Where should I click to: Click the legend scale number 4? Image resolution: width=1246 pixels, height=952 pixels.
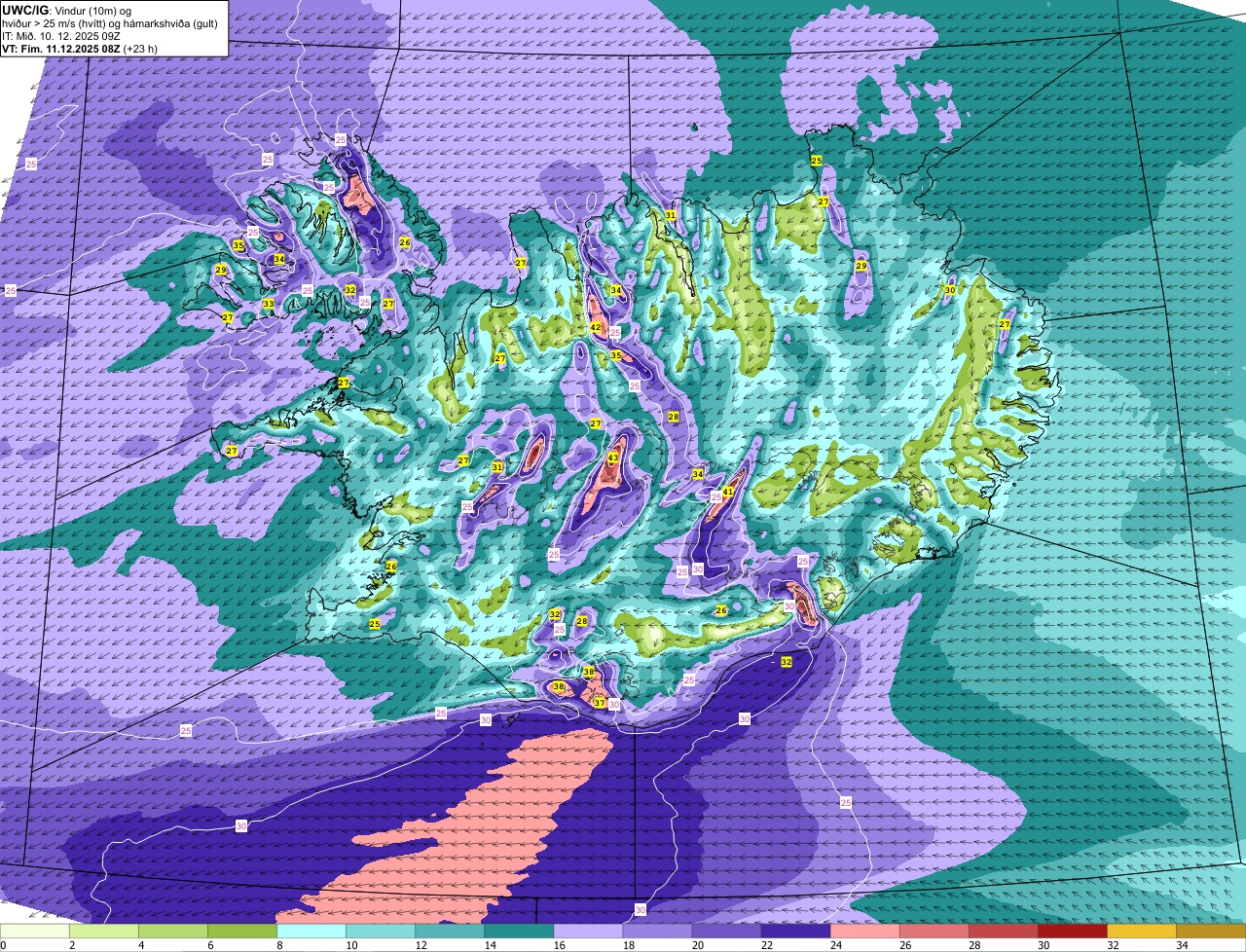141,945
